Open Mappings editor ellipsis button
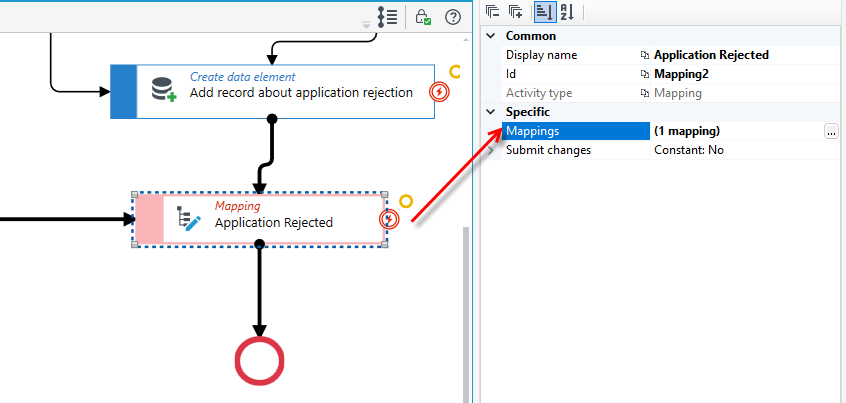This screenshot has height=403, width=846. coord(831,131)
